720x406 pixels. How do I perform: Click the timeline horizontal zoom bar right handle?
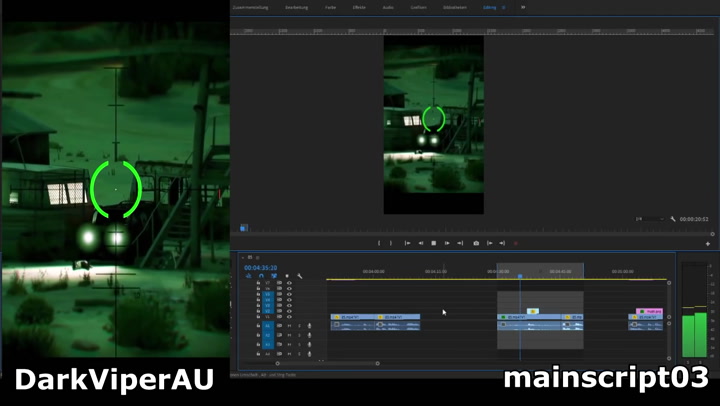tap(377, 363)
